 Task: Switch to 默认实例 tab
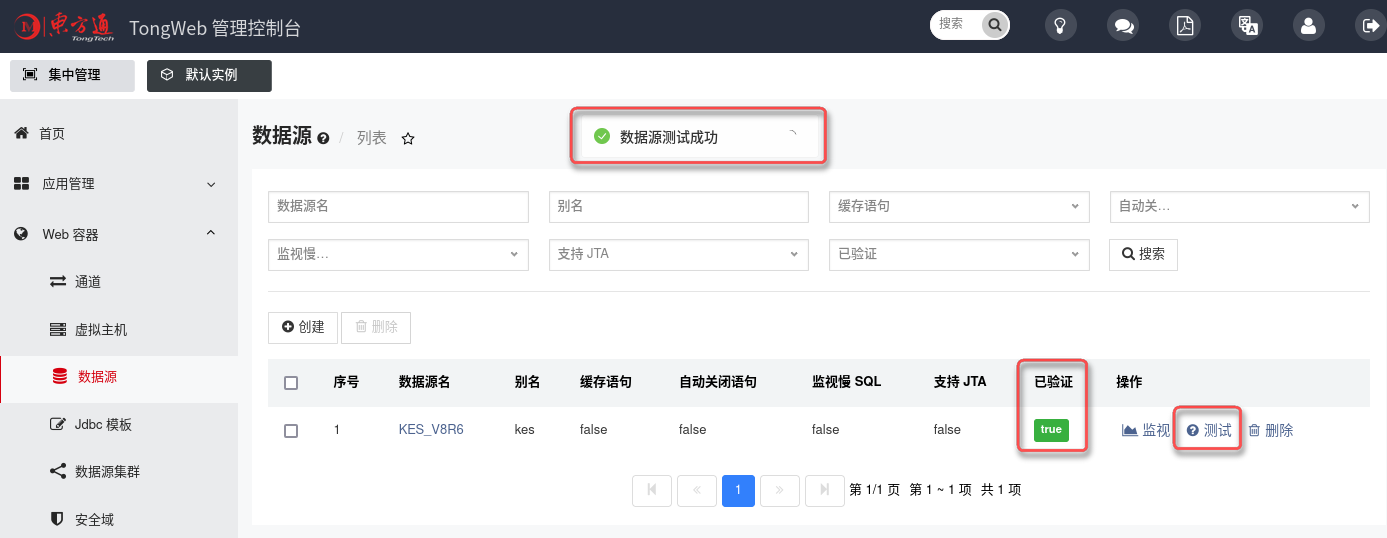point(209,76)
